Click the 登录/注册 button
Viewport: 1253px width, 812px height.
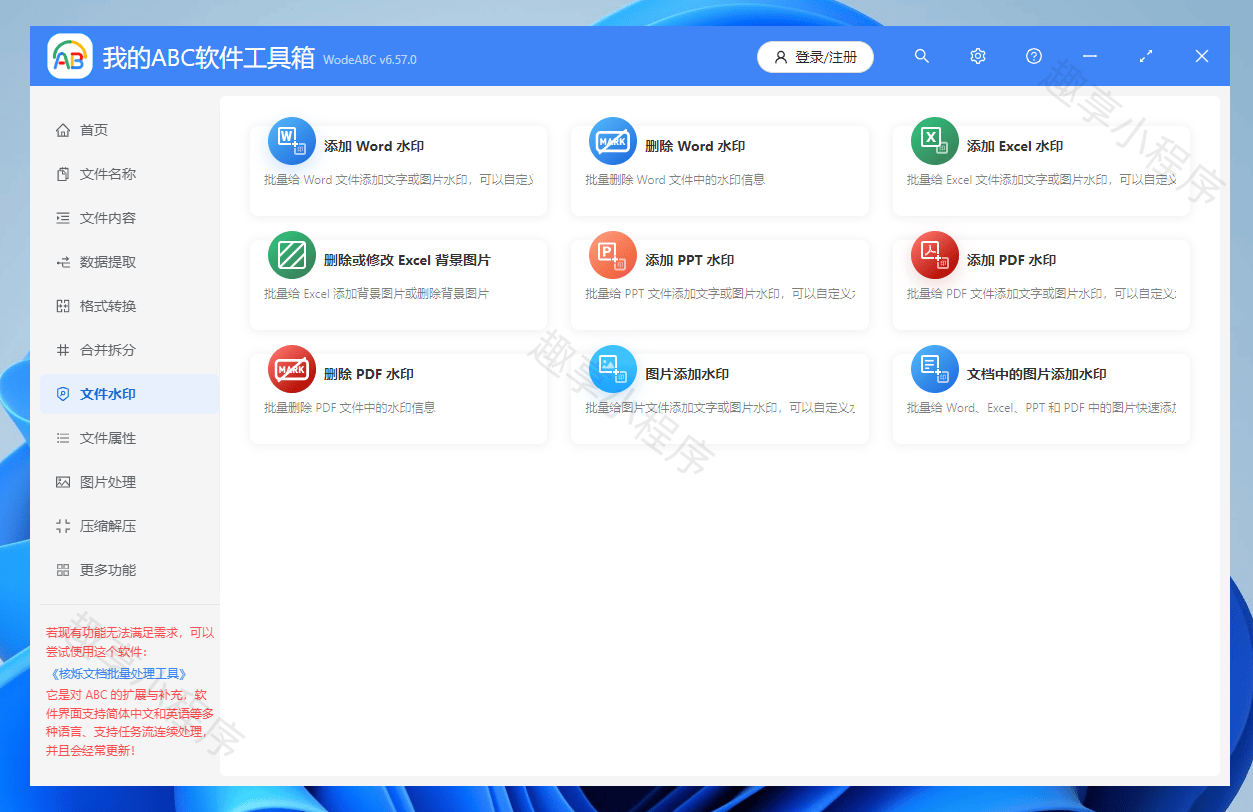click(x=815, y=57)
